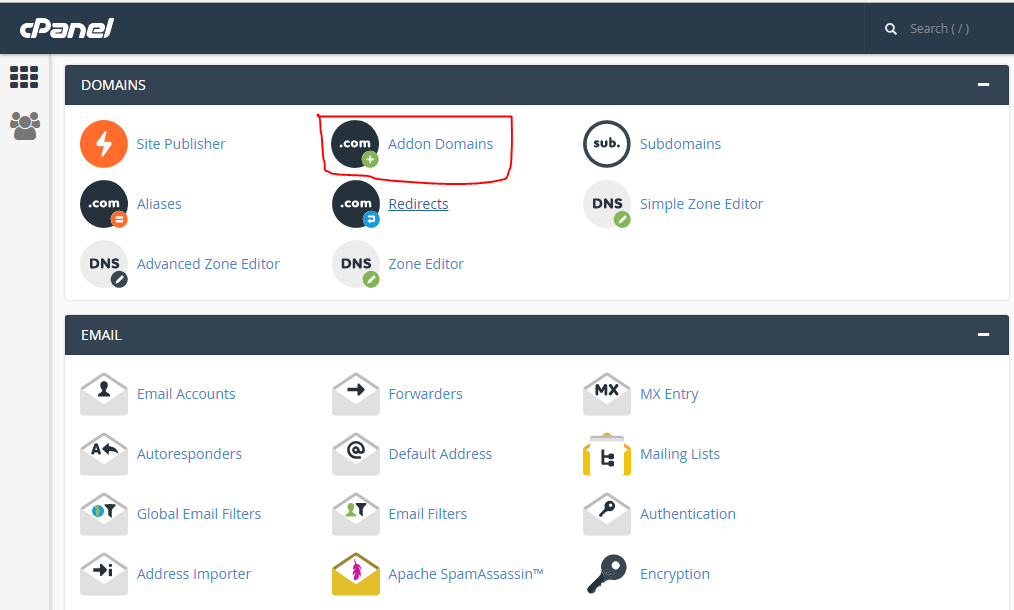Click the MX Entry envelope icon
Viewport: 1014px width, 610px height.
pos(607,394)
